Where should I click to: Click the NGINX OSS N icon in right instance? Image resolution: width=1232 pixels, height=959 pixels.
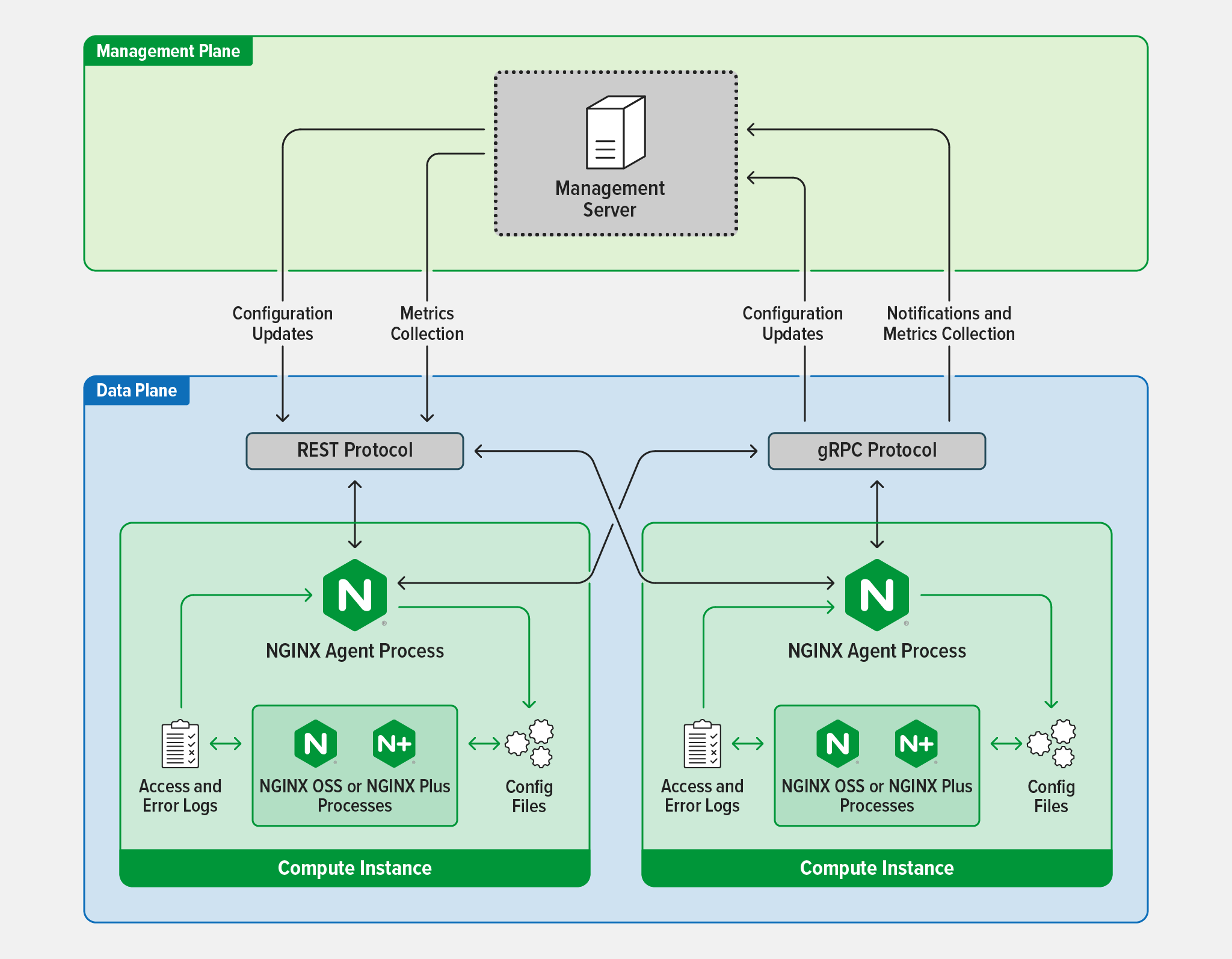point(837,744)
